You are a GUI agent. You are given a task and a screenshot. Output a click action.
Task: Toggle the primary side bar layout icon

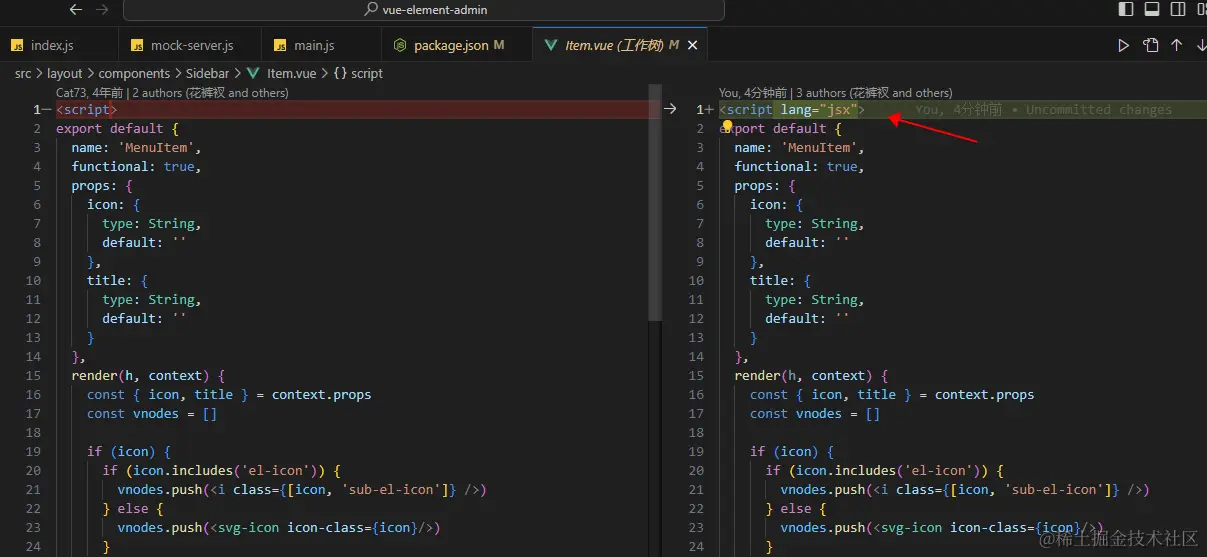coord(1126,9)
